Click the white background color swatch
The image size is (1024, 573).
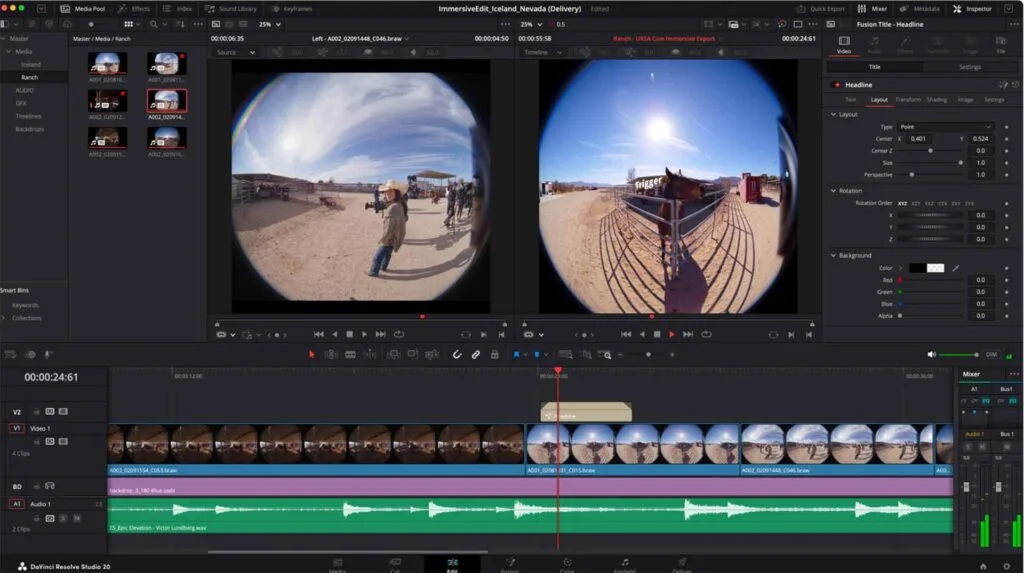tap(935, 268)
